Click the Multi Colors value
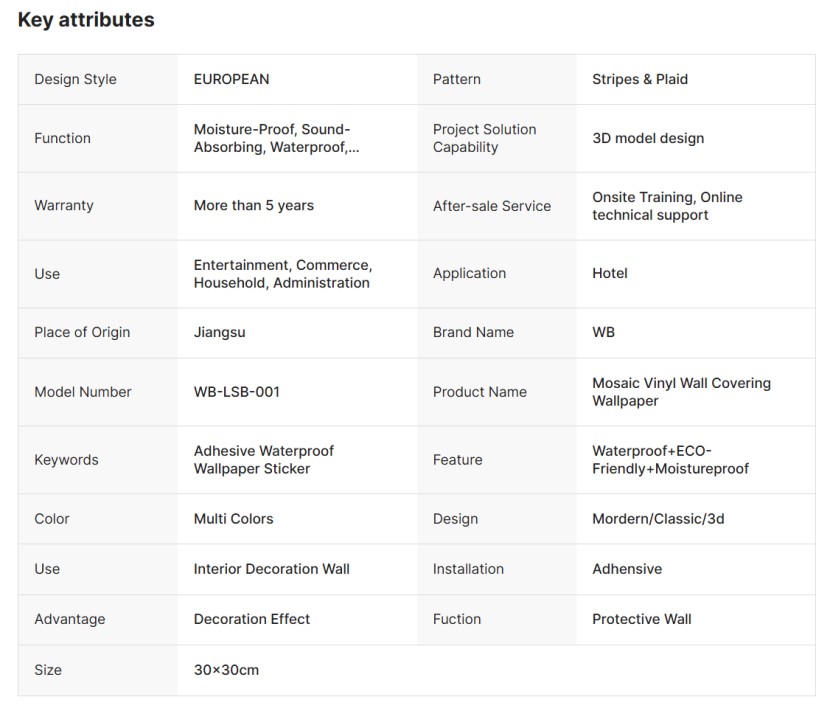Viewport: 830px width, 711px height. click(233, 519)
